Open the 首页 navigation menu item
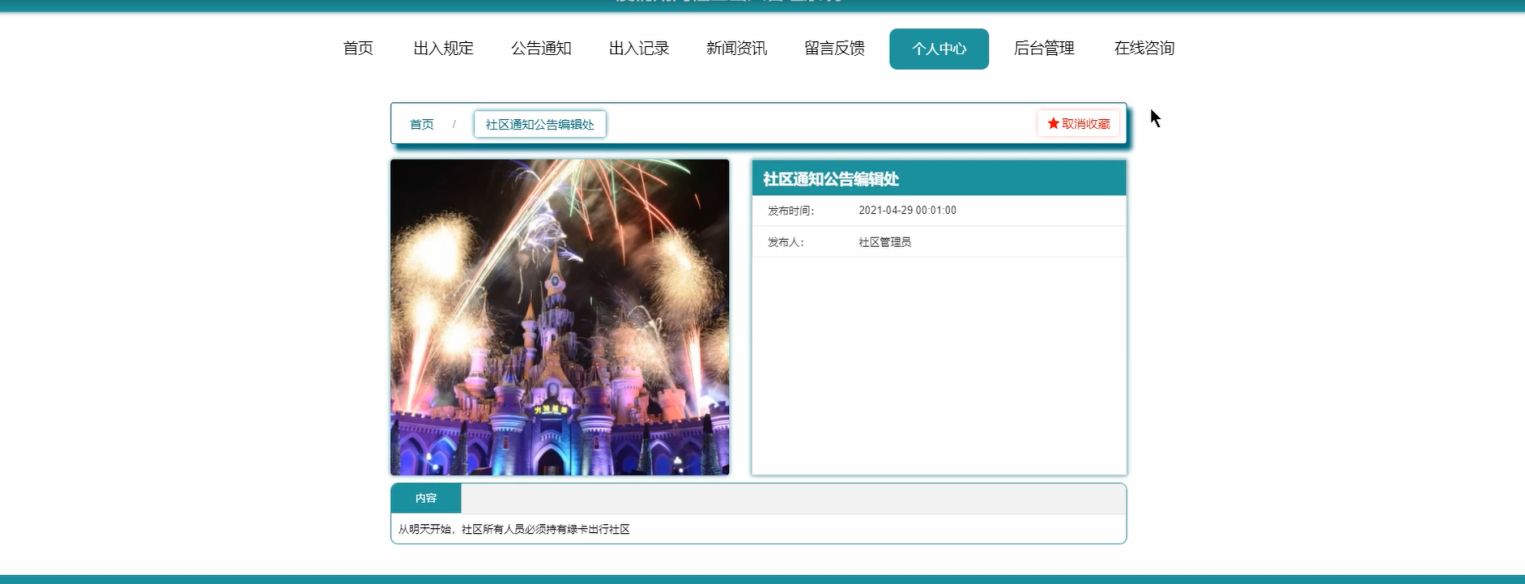Viewport: 1525px width, 584px height. tap(358, 48)
